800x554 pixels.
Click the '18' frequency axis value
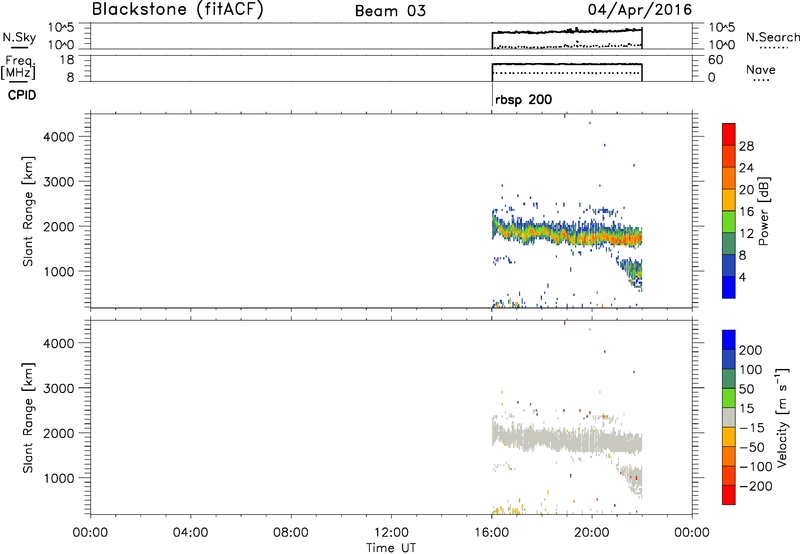click(67, 60)
